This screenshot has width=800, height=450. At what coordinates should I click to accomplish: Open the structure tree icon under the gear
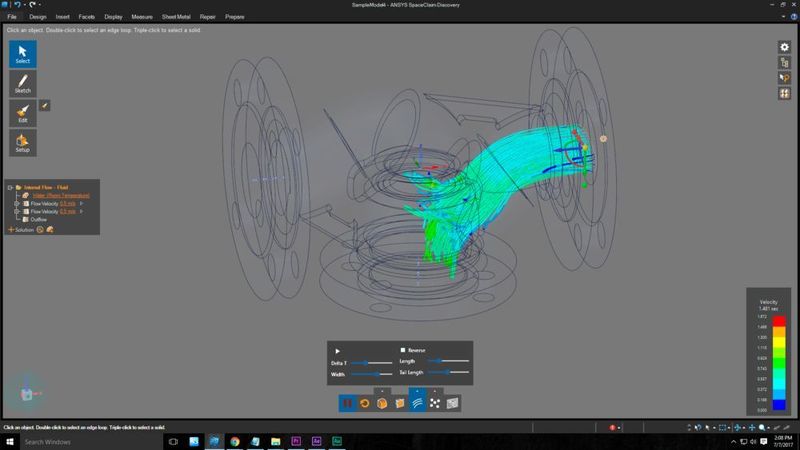coord(784,63)
